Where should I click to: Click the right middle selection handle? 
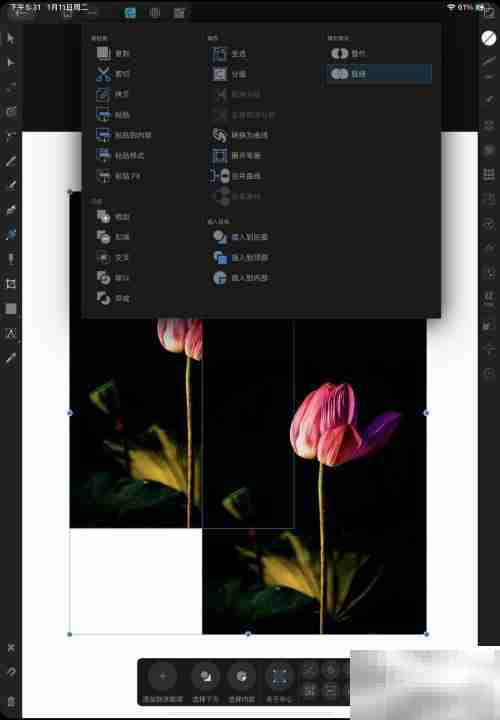point(426,413)
